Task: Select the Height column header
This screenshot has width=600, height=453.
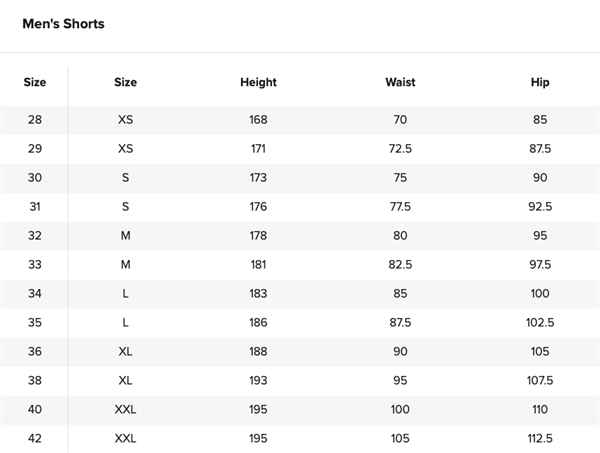Action: [x=258, y=82]
